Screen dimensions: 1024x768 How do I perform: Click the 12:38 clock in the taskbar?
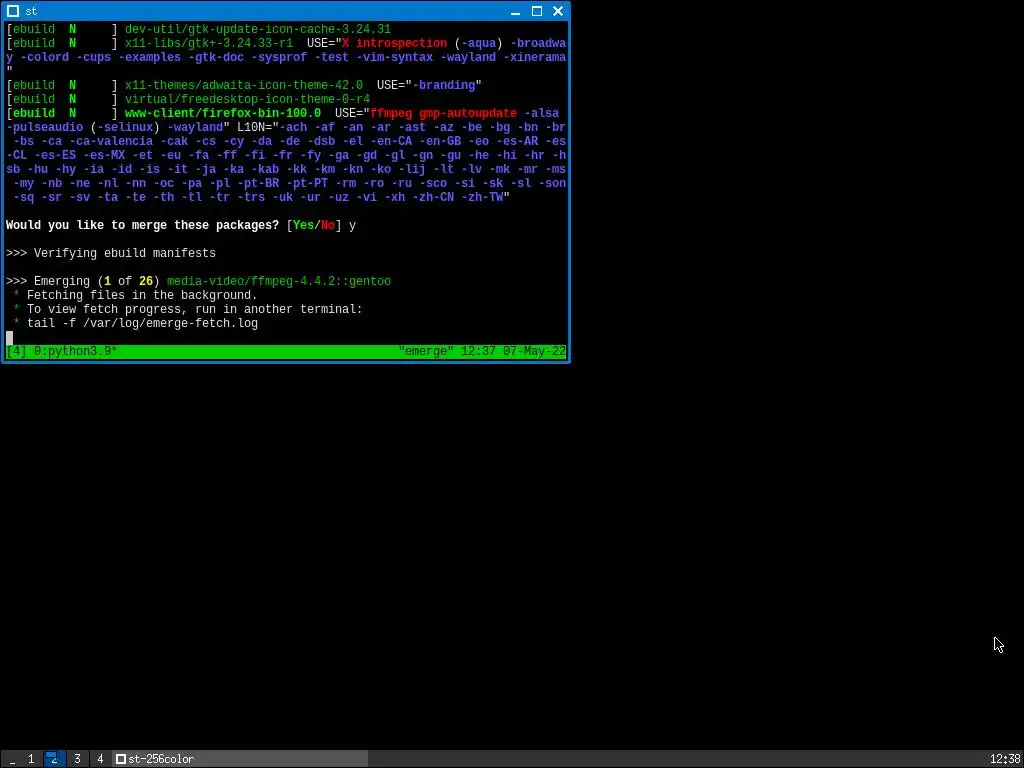(1004, 759)
